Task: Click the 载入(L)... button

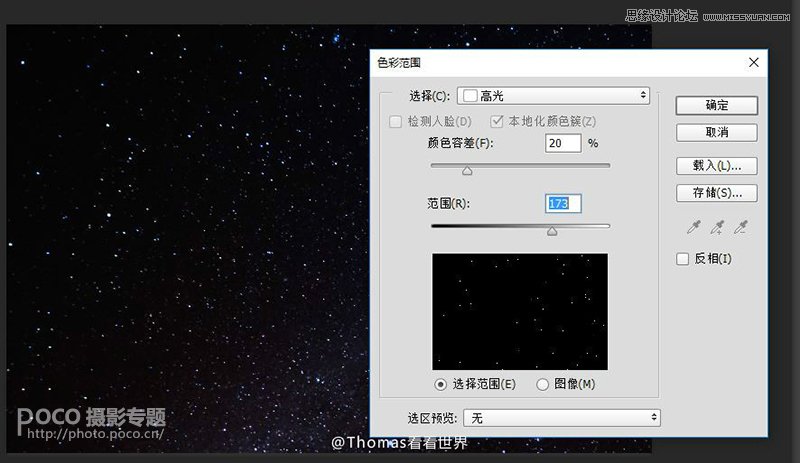Action: (x=717, y=166)
